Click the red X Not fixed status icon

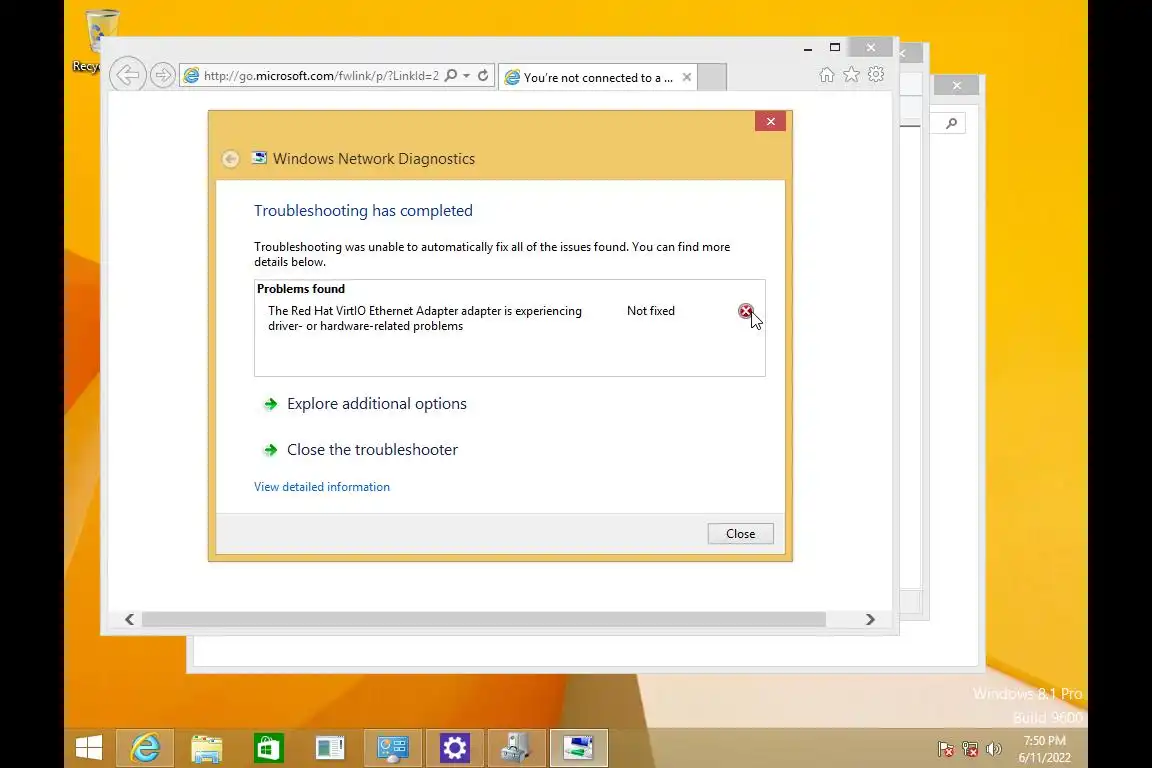click(x=745, y=311)
